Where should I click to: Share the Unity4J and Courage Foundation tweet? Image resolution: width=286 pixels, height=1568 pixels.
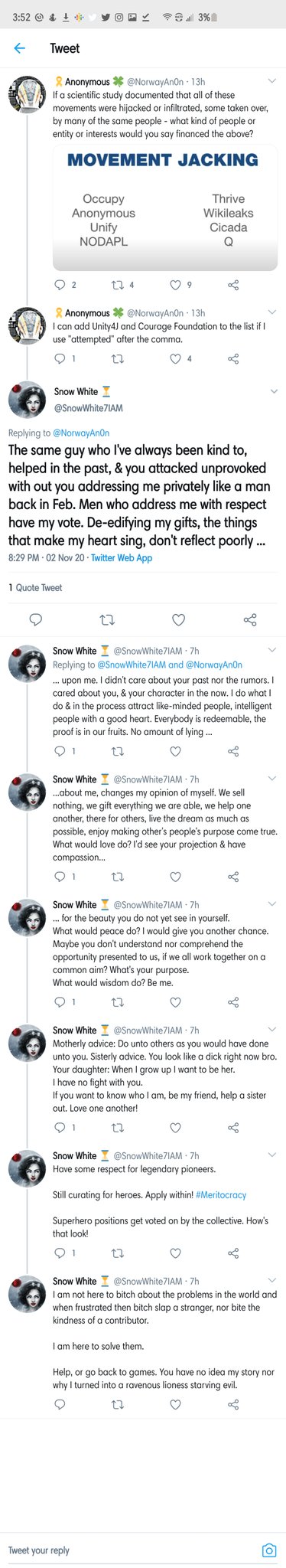pyautogui.click(x=234, y=358)
